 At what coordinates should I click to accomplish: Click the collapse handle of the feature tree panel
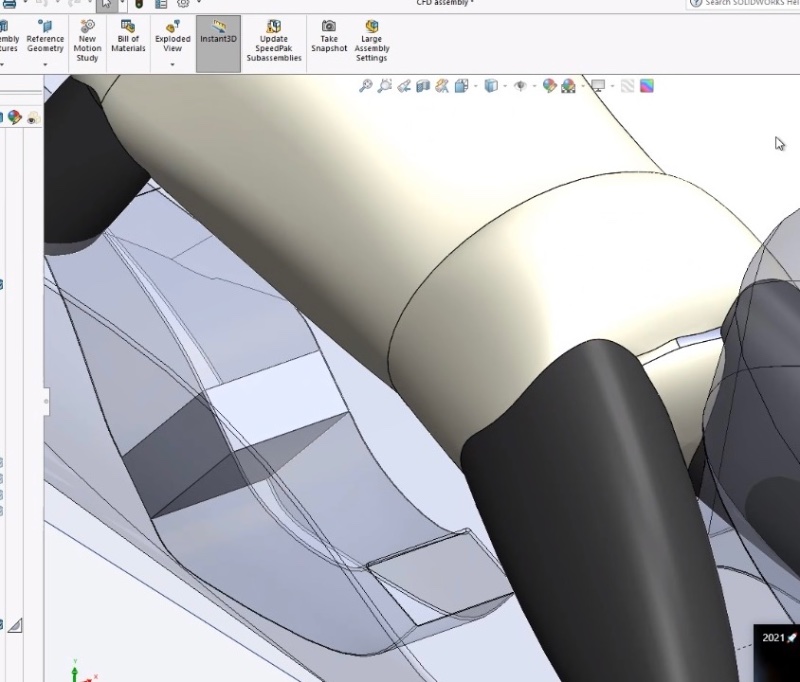coord(46,401)
